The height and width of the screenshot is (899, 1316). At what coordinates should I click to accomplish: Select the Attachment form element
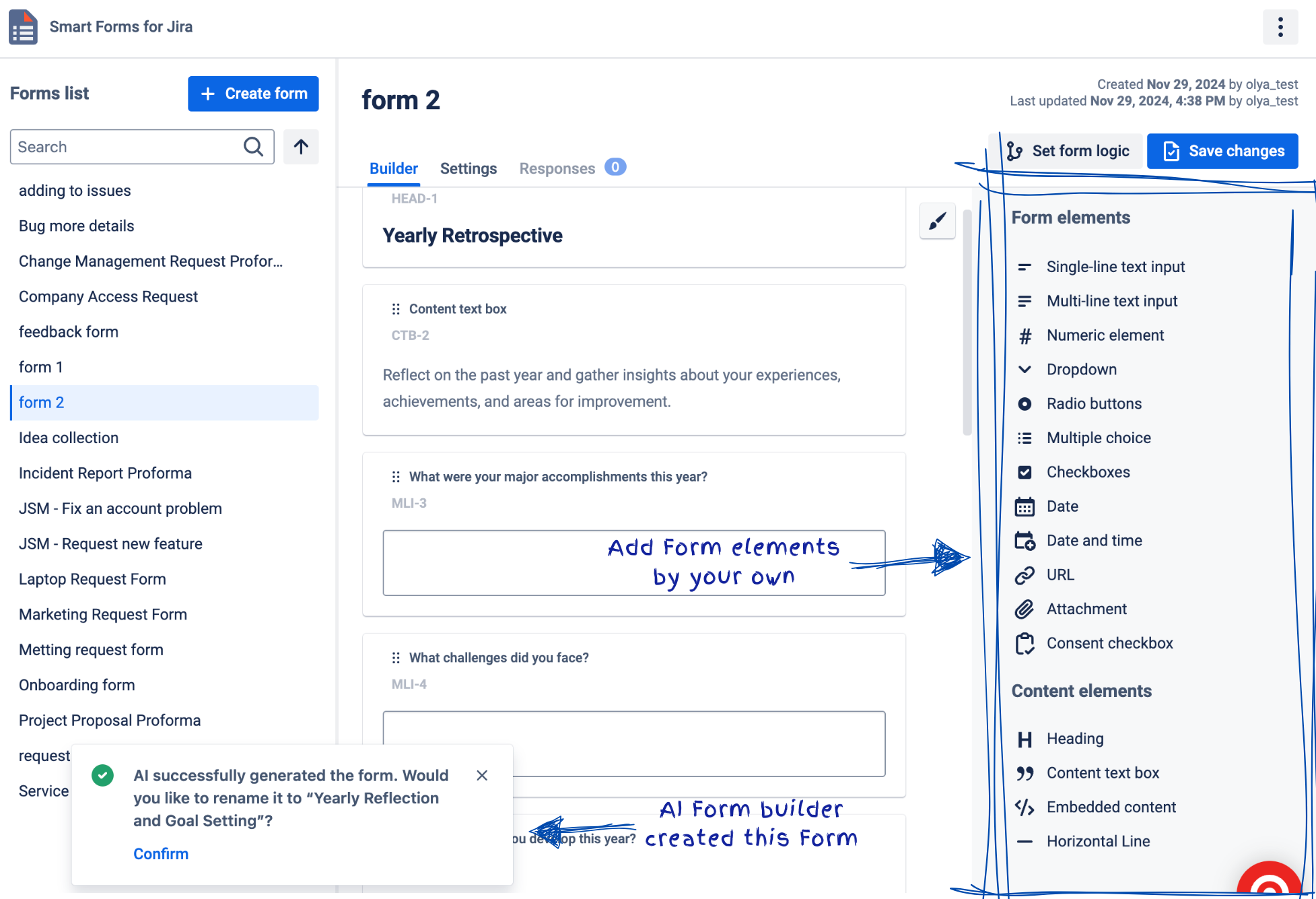[1086, 608]
